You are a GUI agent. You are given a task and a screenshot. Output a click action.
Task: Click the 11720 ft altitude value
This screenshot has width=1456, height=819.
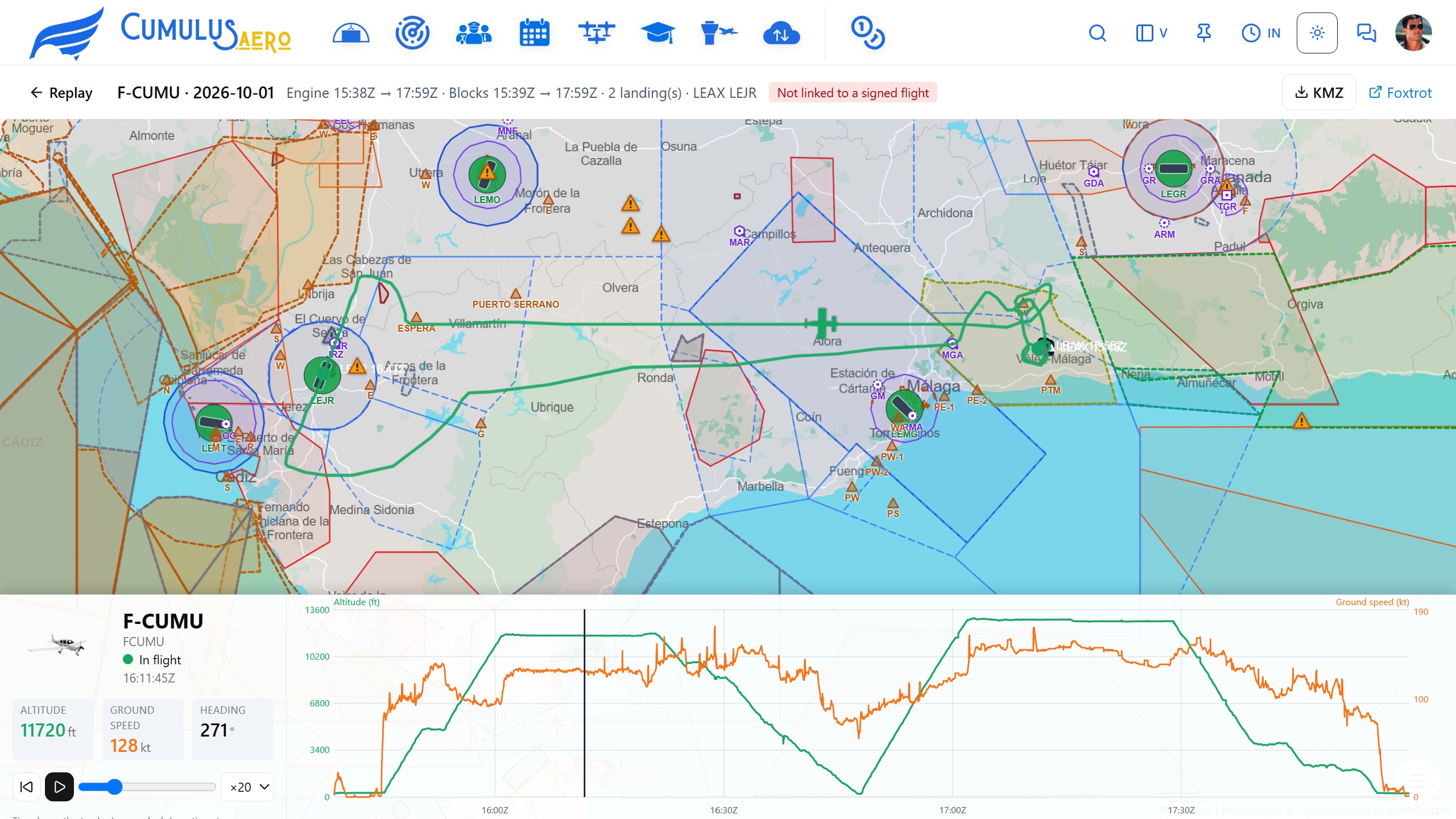pos(48,730)
